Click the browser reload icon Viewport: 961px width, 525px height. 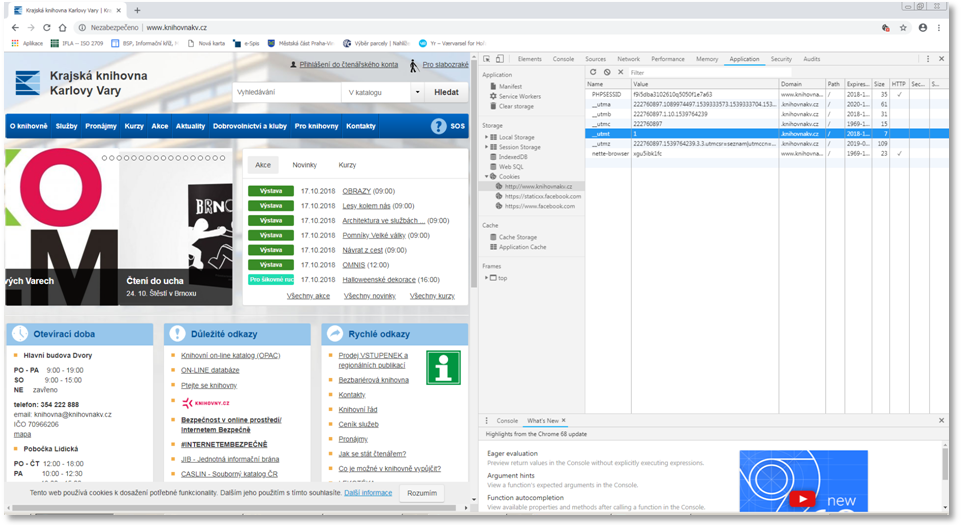pos(47,28)
